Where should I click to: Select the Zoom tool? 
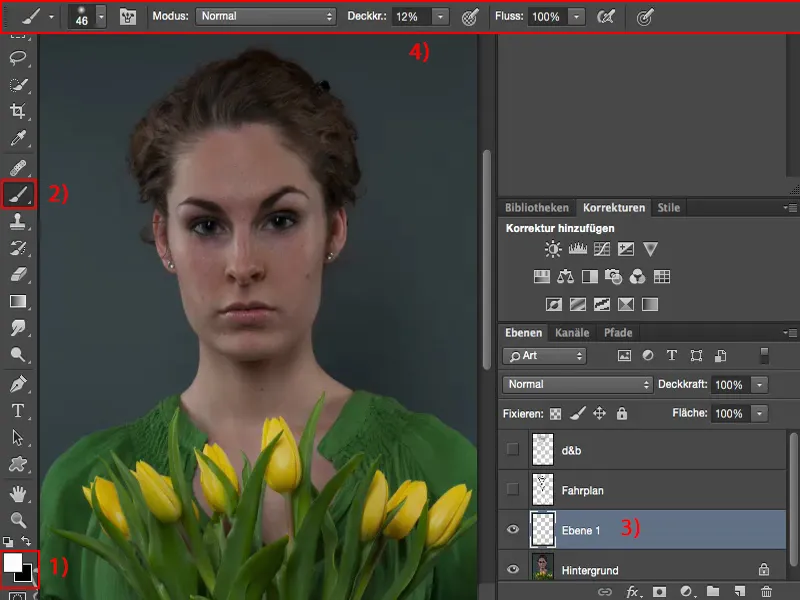click(18, 520)
